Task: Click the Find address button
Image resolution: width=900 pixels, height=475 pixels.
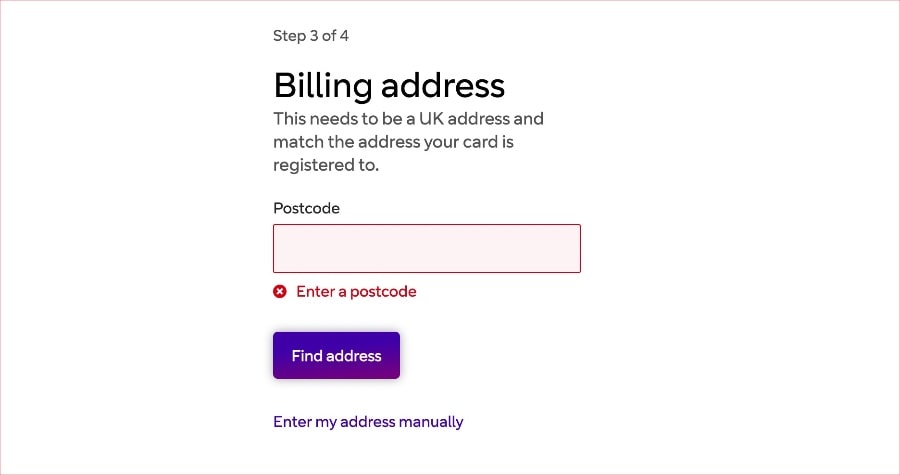Action: point(336,355)
